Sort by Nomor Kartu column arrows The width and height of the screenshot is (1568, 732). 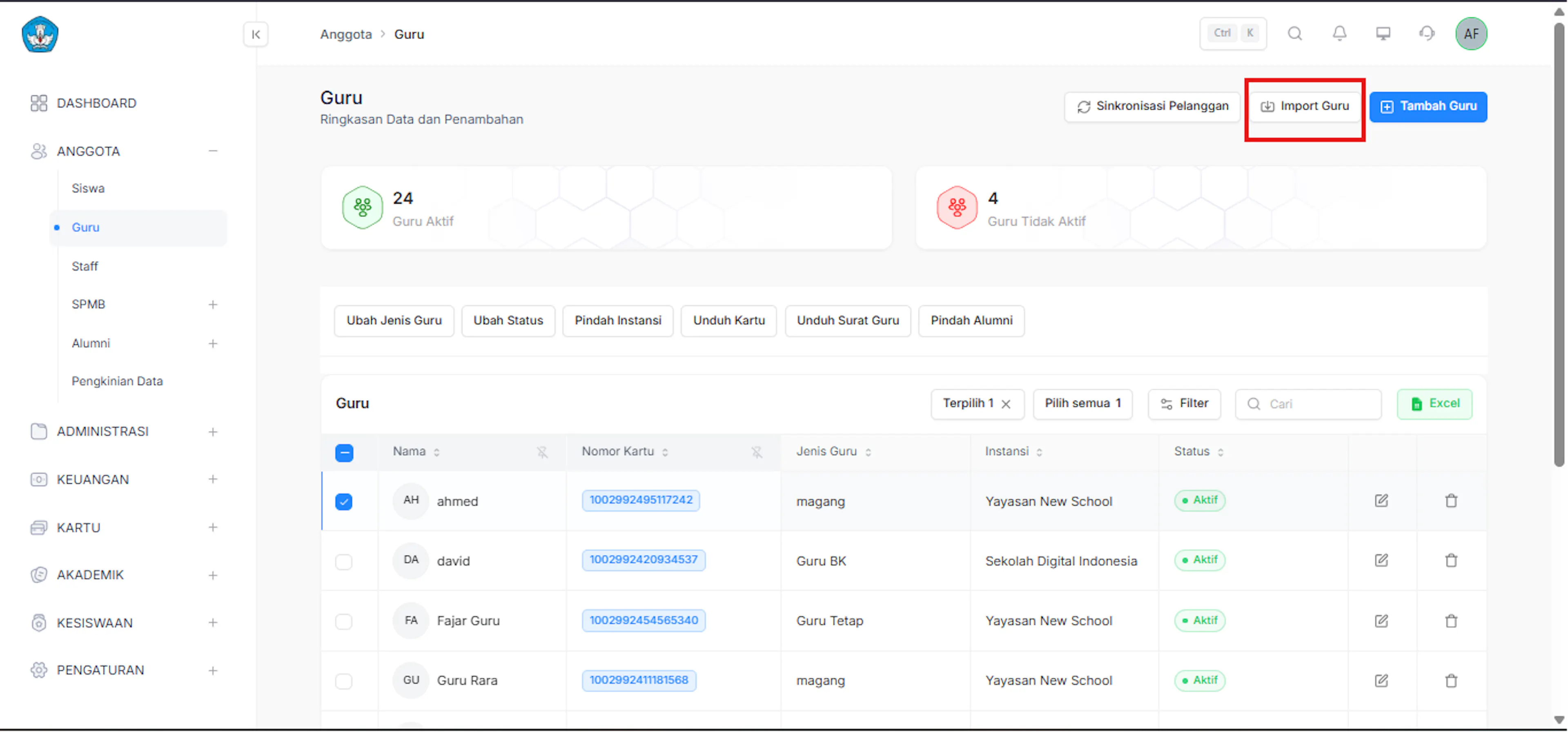click(665, 452)
